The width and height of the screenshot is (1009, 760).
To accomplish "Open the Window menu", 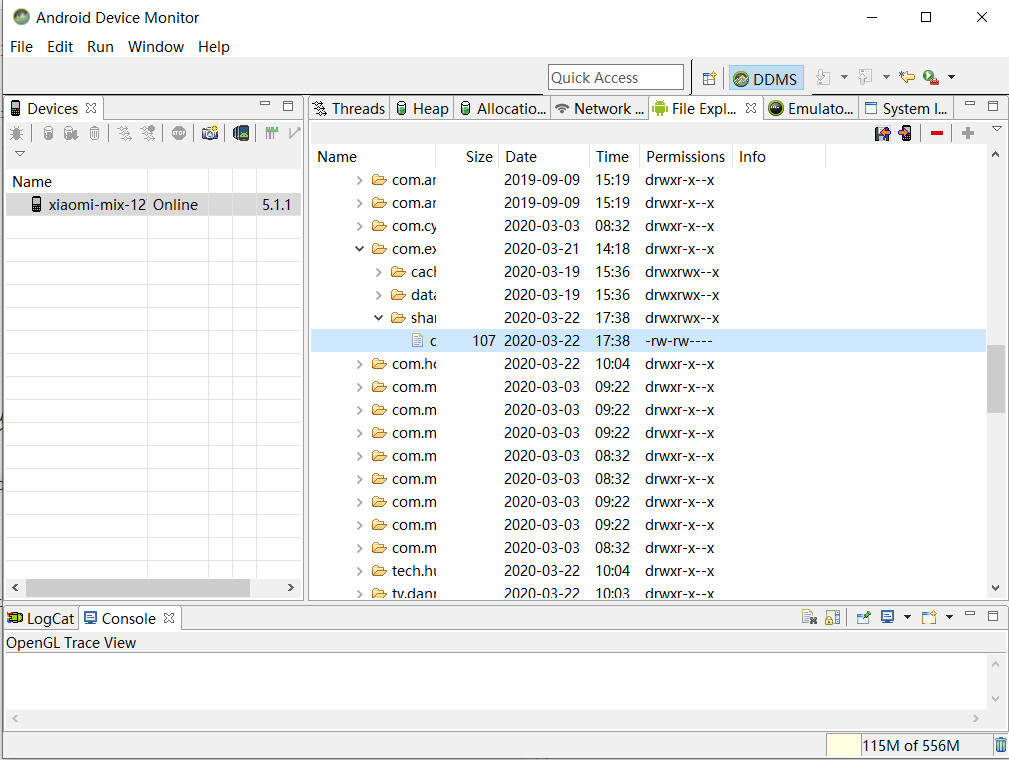I will click(156, 47).
